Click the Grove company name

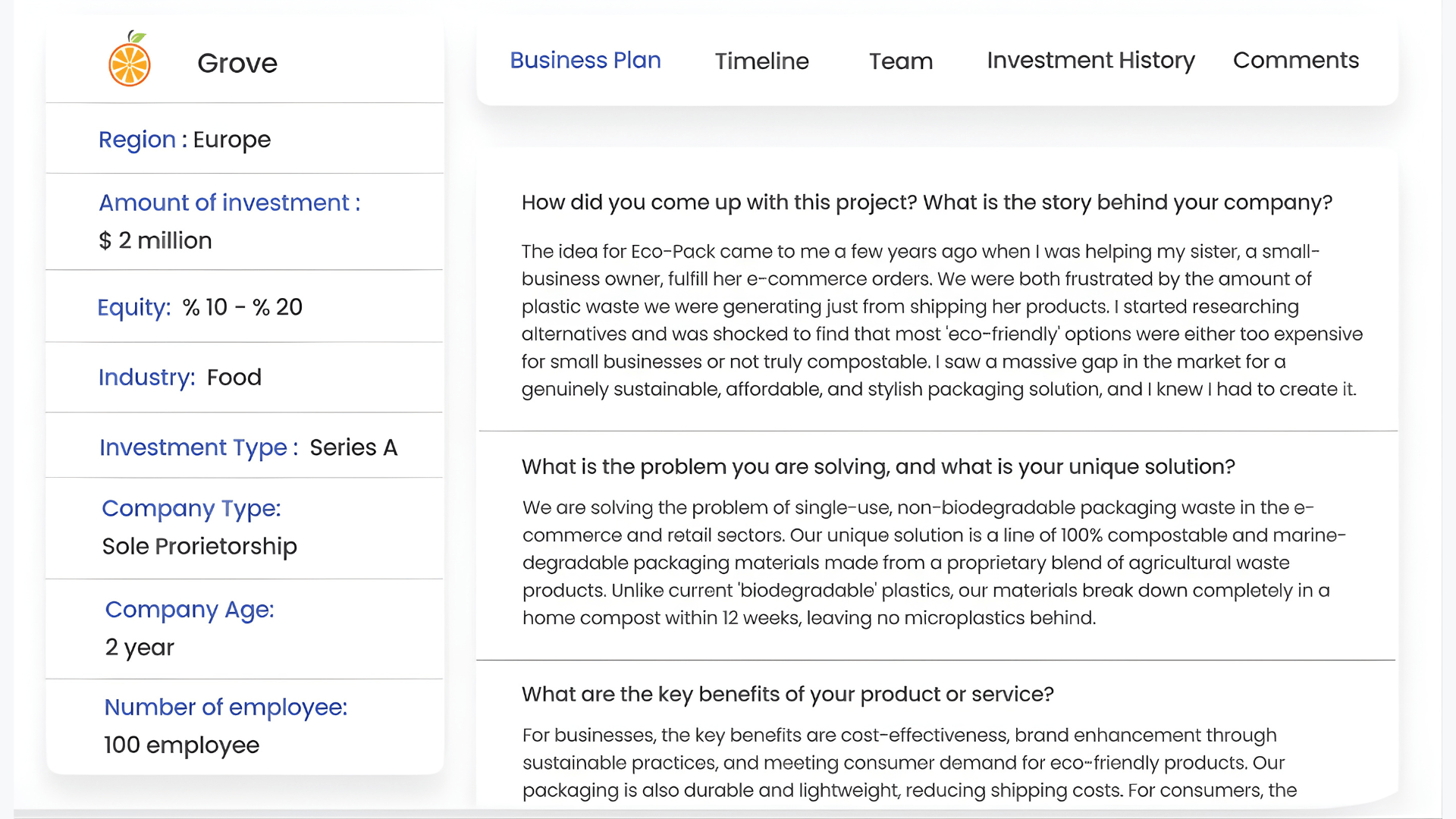(x=237, y=63)
